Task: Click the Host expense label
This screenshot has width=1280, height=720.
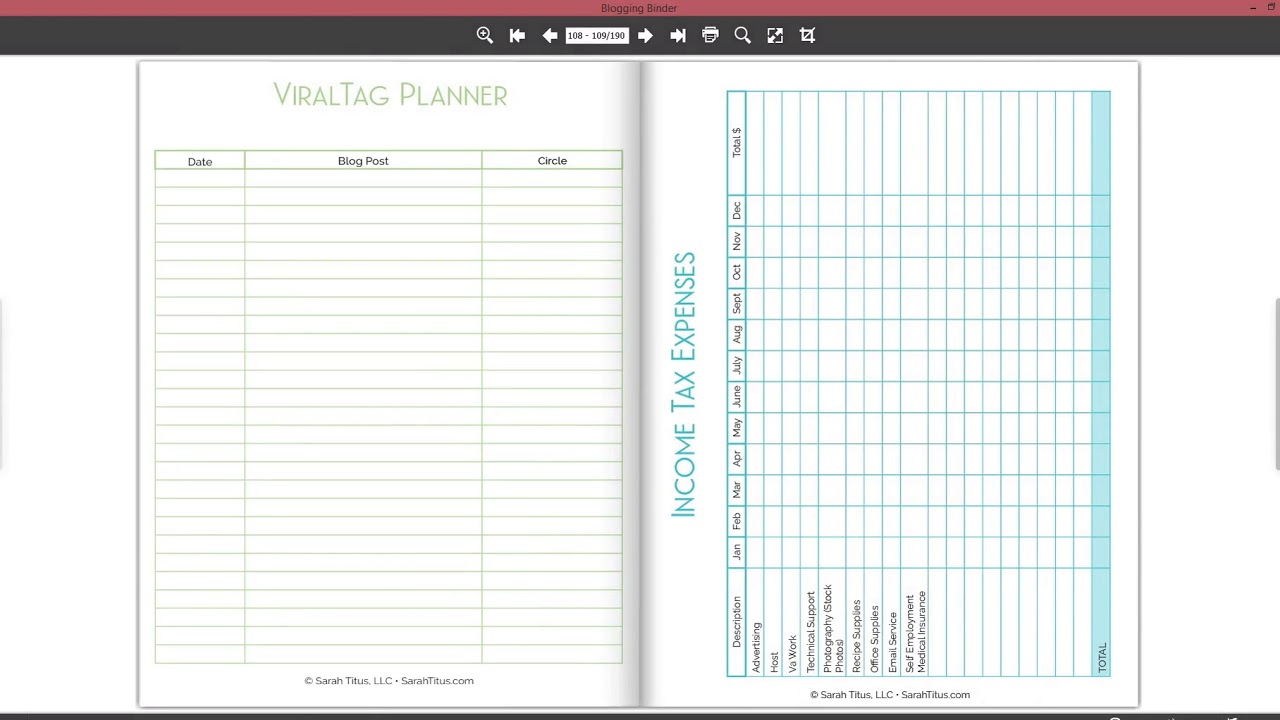Action: coord(774,662)
